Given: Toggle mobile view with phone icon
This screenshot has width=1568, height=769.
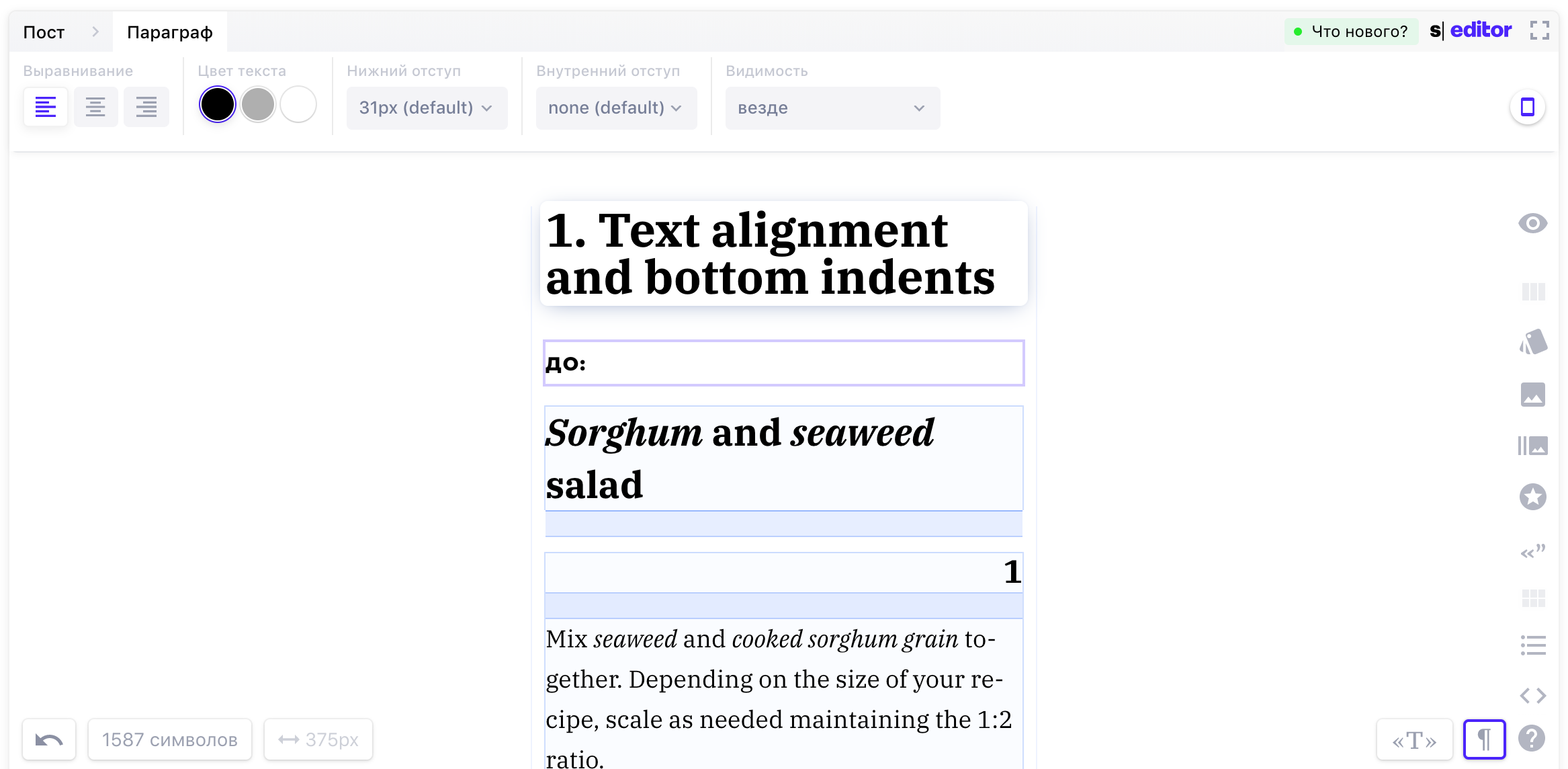Looking at the screenshot, I should pyautogui.click(x=1526, y=106).
